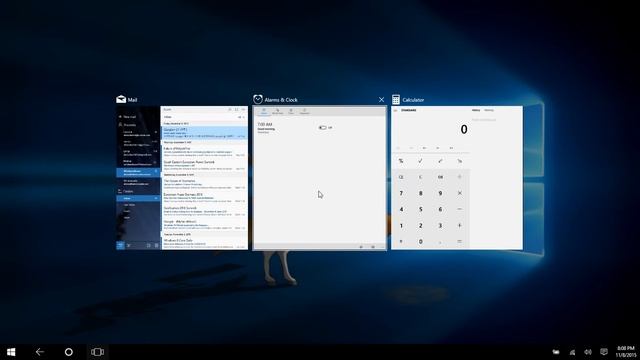Click Calculator minus key
Viewport: 640px width, 360px height.
[460, 209]
